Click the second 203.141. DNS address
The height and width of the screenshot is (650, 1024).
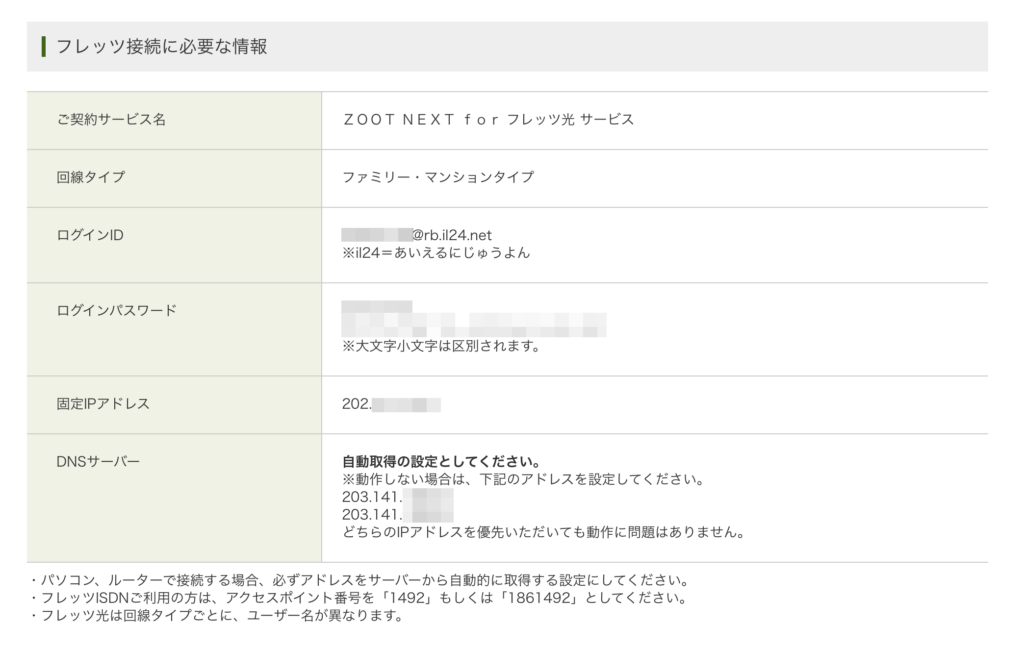point(398,515)
